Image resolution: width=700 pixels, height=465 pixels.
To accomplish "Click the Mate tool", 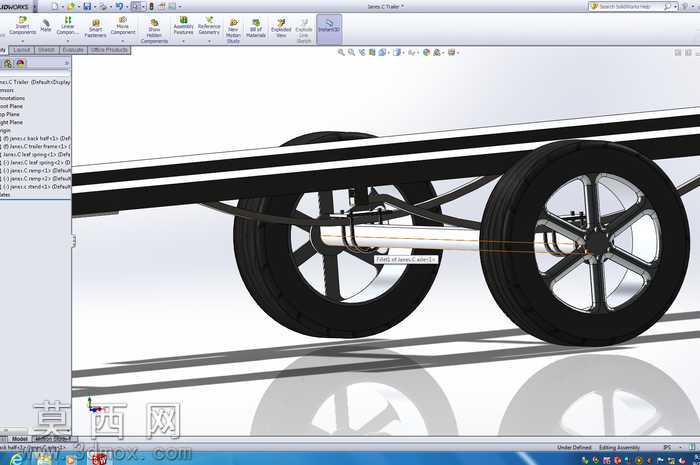I will click(x=46, y=25).
